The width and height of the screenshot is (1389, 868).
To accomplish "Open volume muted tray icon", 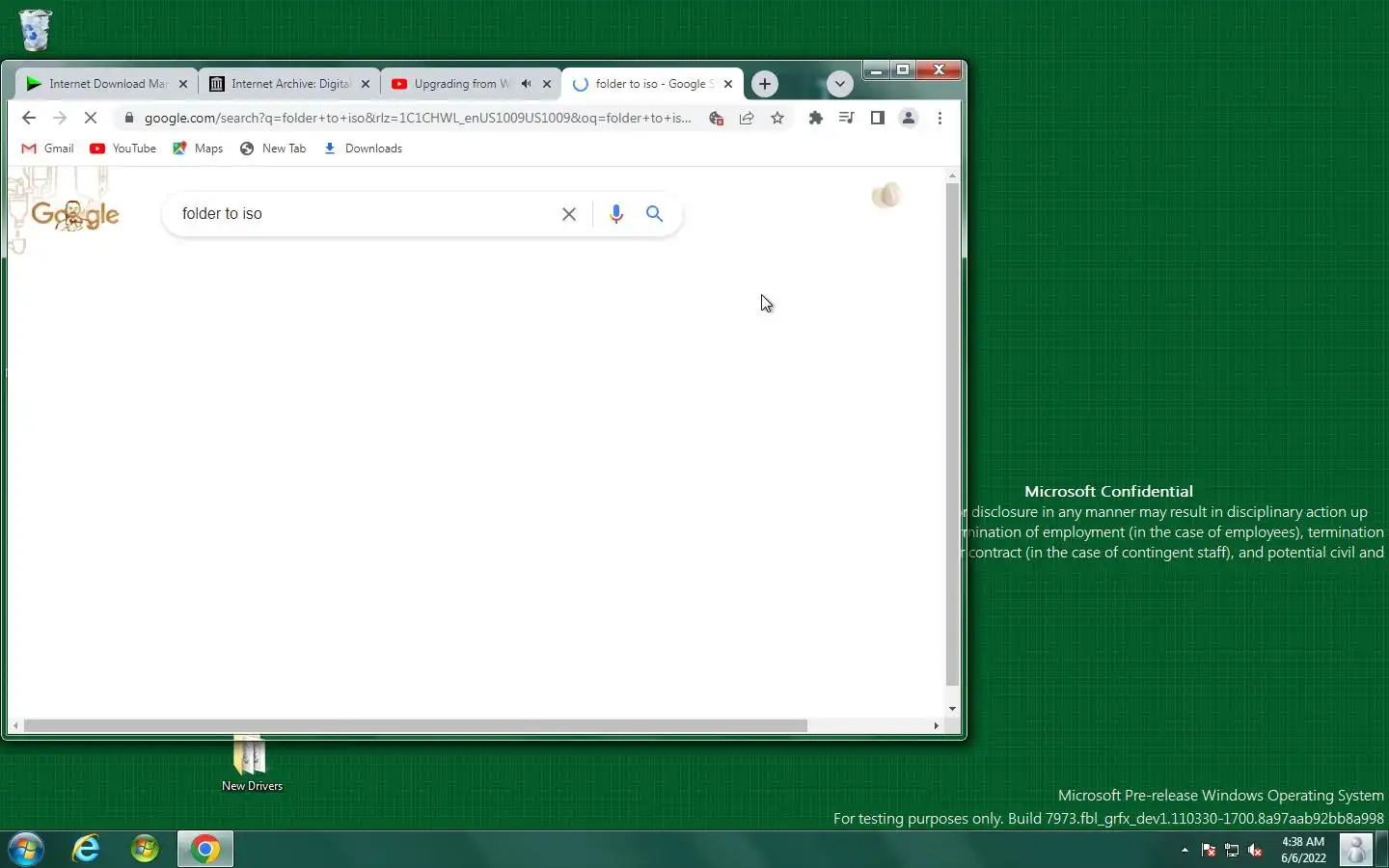I will (x=1255, y=850).
